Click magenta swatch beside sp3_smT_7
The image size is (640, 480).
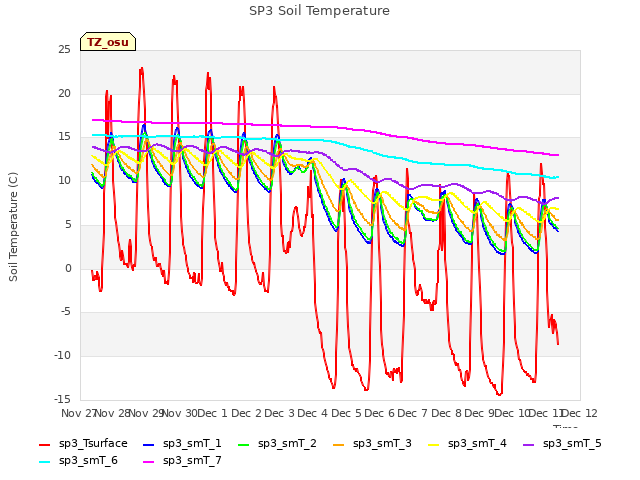click(x=149, y=462)
